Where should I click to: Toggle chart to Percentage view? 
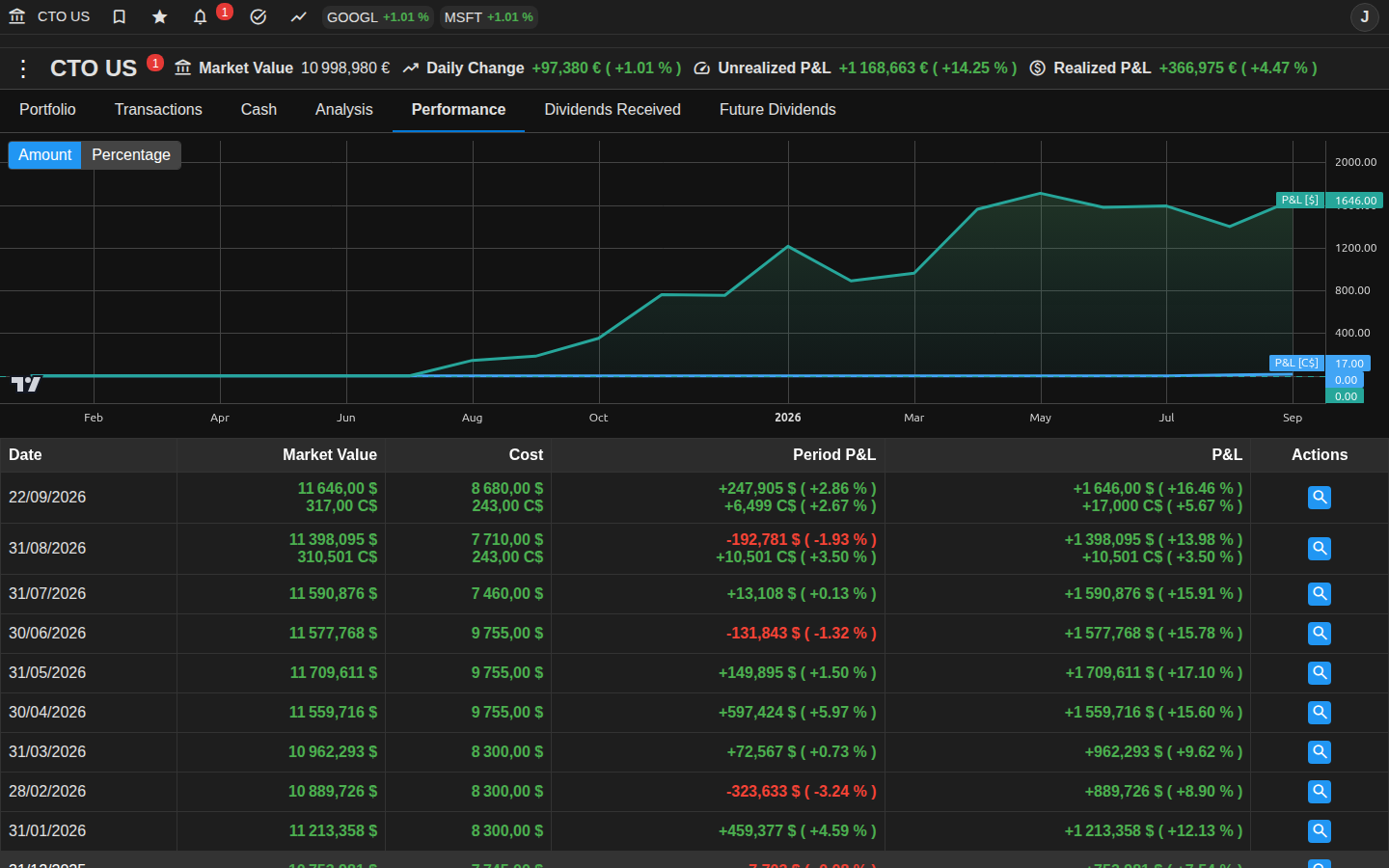coord(131,155)
